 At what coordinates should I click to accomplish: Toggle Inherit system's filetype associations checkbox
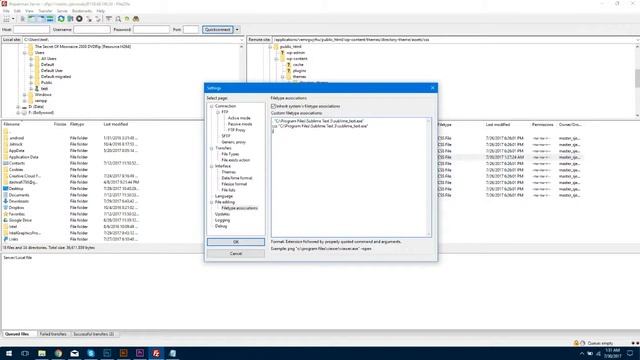coord(273,106)
